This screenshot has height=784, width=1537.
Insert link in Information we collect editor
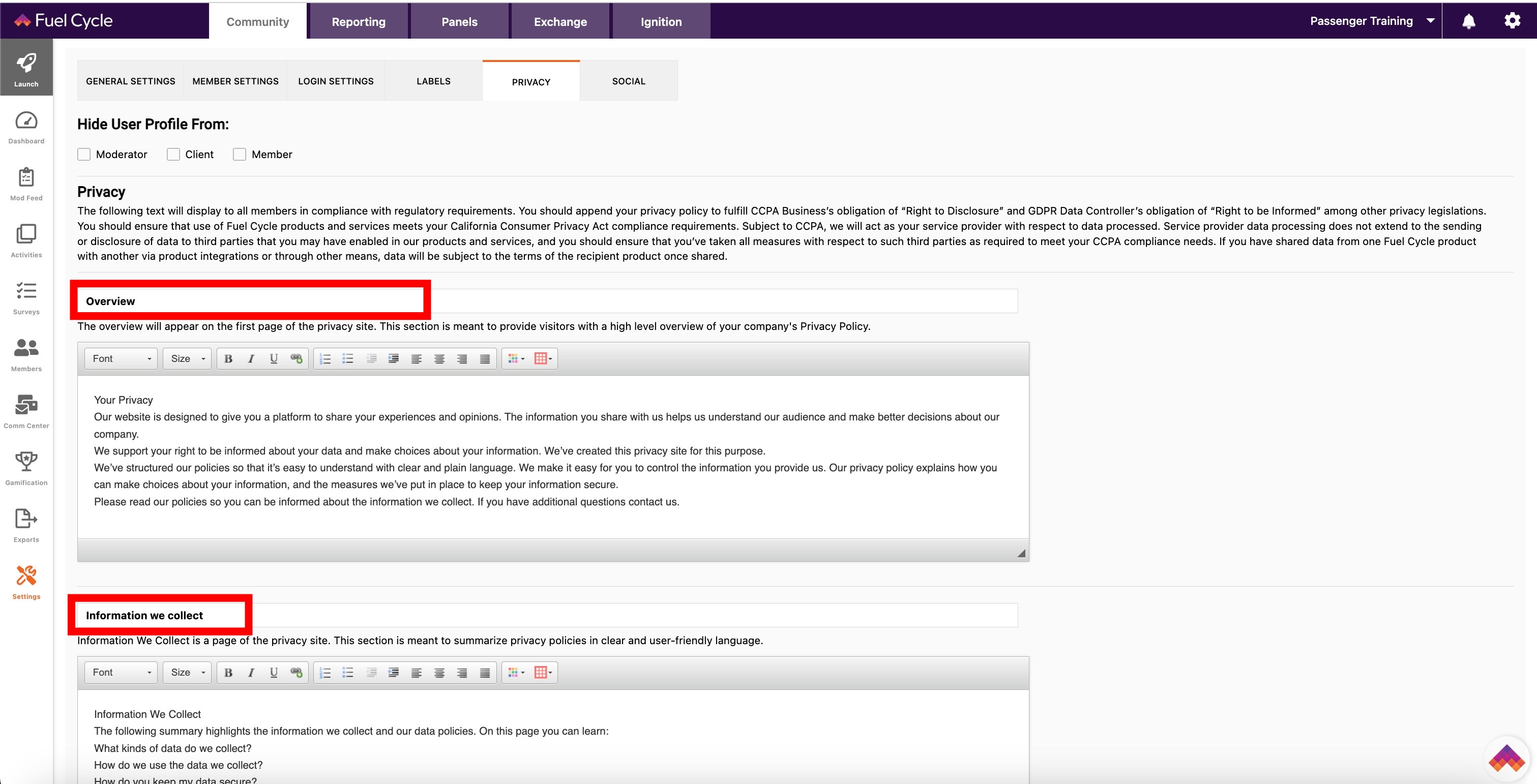[x=297, y=673]
